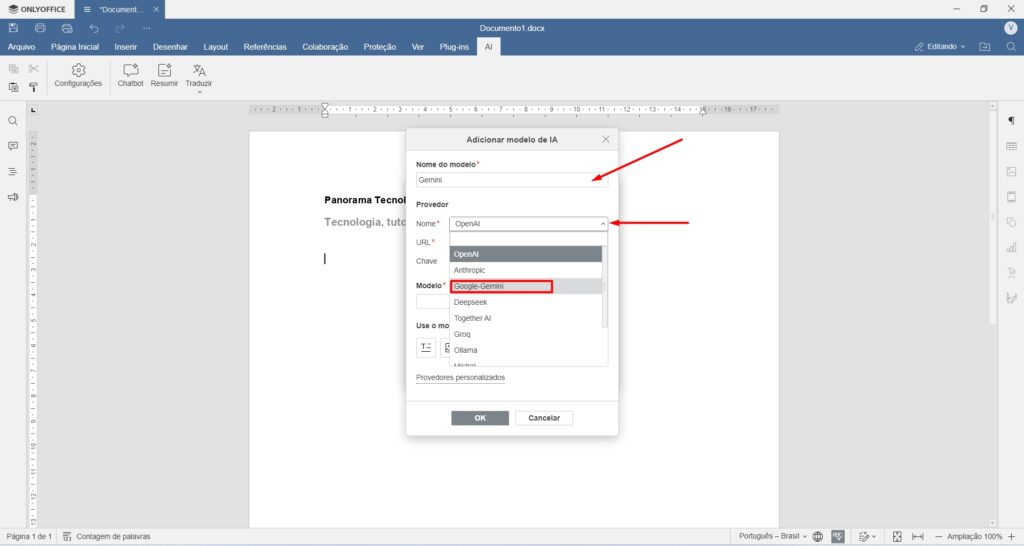
Task: Open the Headings navigation panel icon
Action: tap(12, 172)
